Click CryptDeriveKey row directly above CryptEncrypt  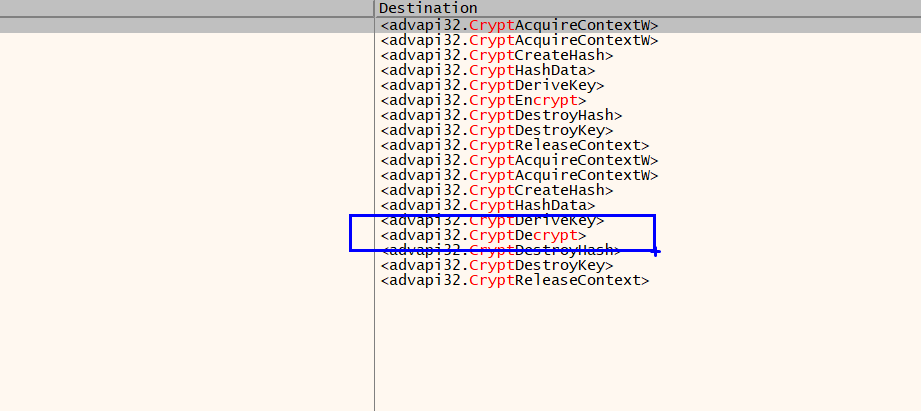491,85
